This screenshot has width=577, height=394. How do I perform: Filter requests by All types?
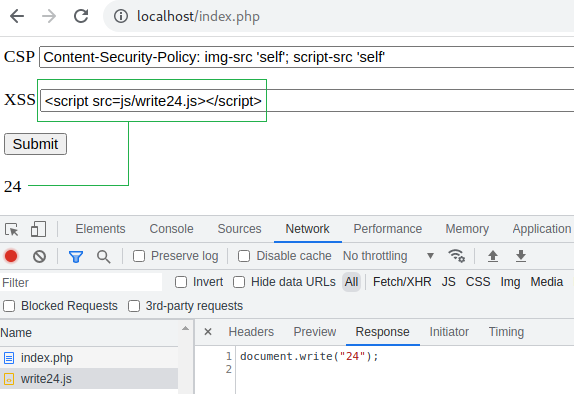351,282
